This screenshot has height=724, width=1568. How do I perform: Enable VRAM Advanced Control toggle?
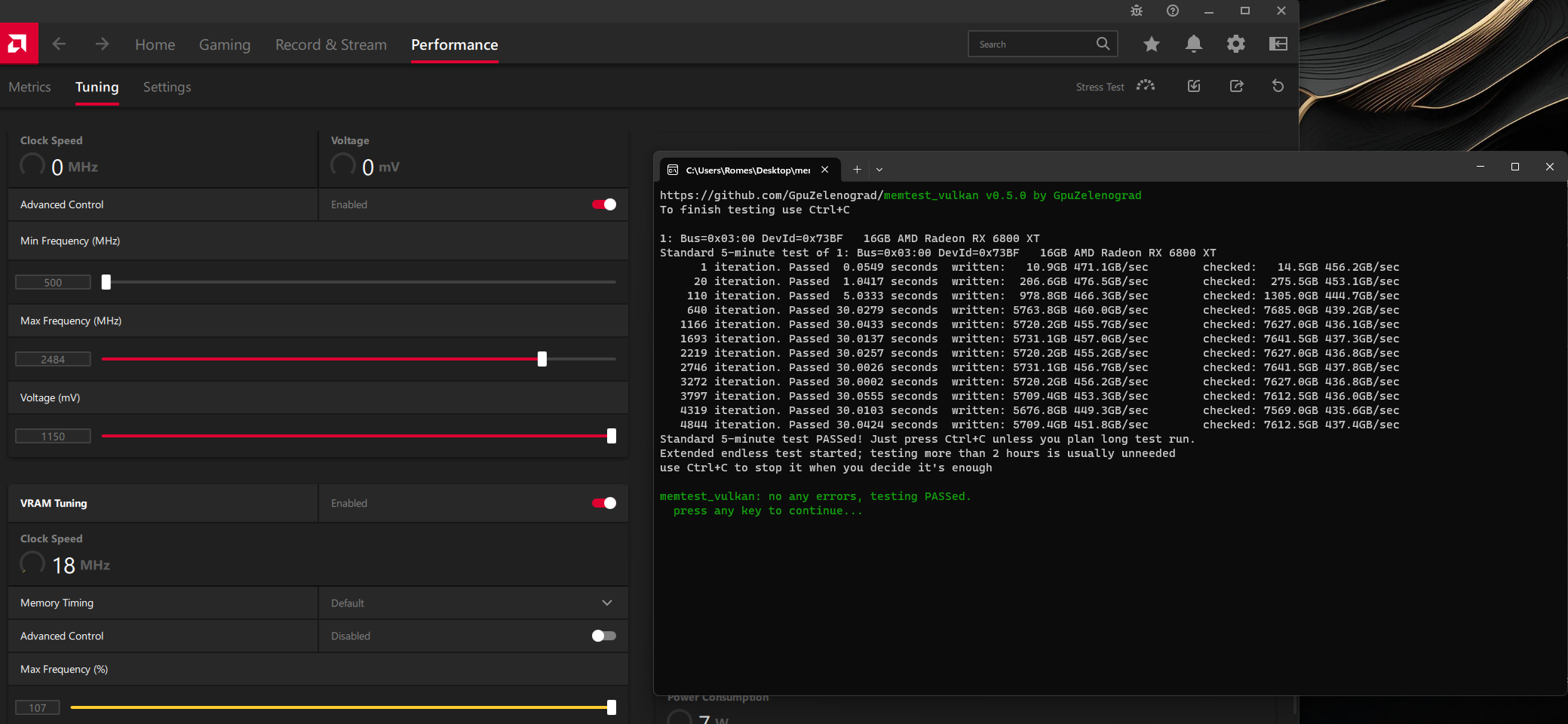click(x=604, y=636)
